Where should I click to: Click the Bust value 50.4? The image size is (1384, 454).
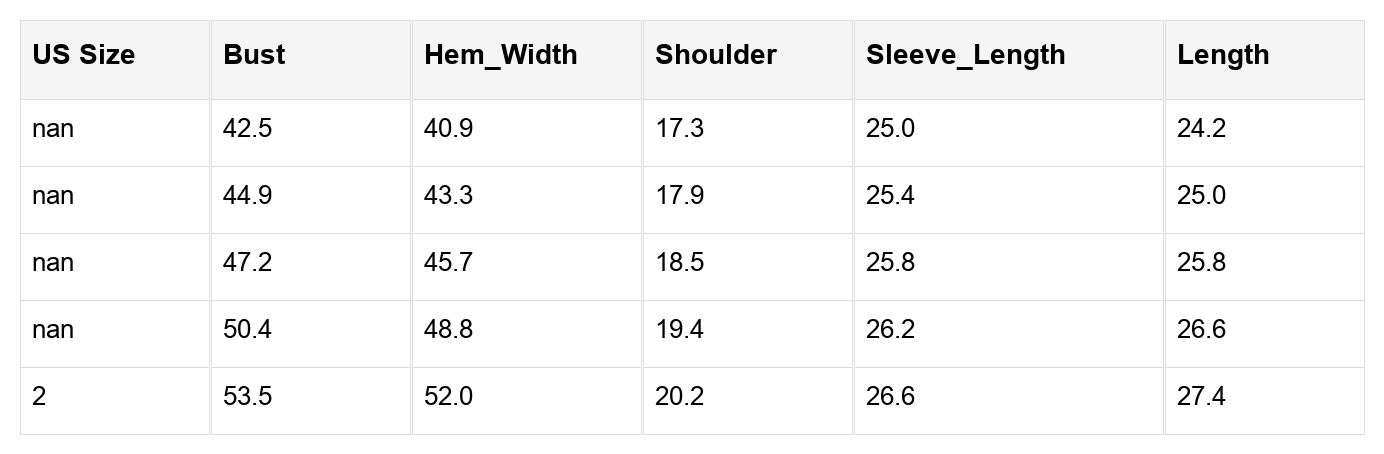tap(247, 330)
